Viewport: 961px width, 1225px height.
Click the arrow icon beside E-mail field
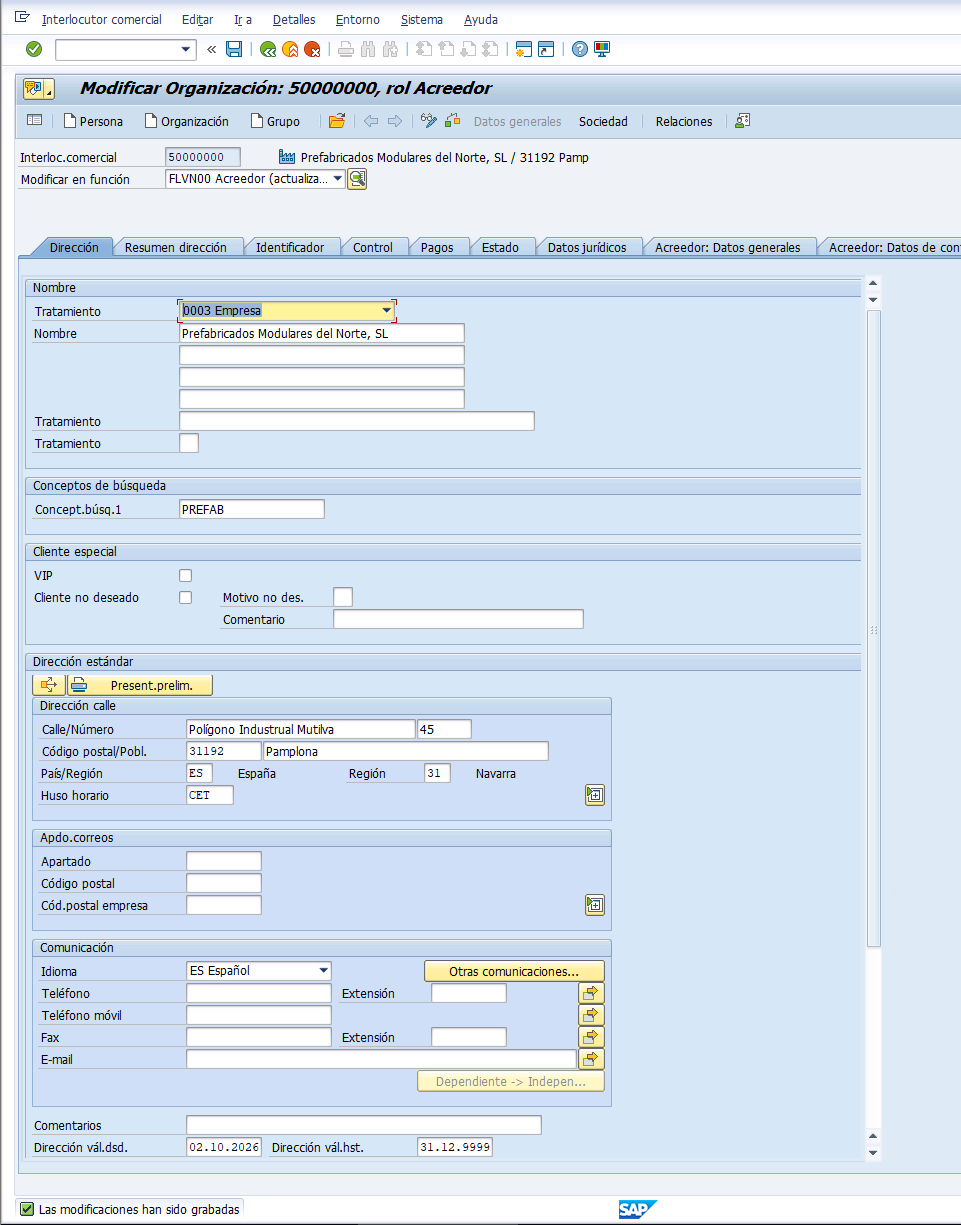[x=591, y=1059]
